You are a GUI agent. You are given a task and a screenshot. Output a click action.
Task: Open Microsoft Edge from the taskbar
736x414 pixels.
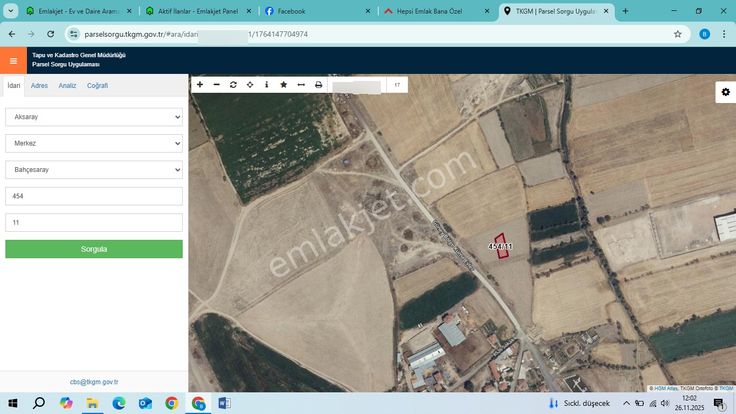coord(119,403)
